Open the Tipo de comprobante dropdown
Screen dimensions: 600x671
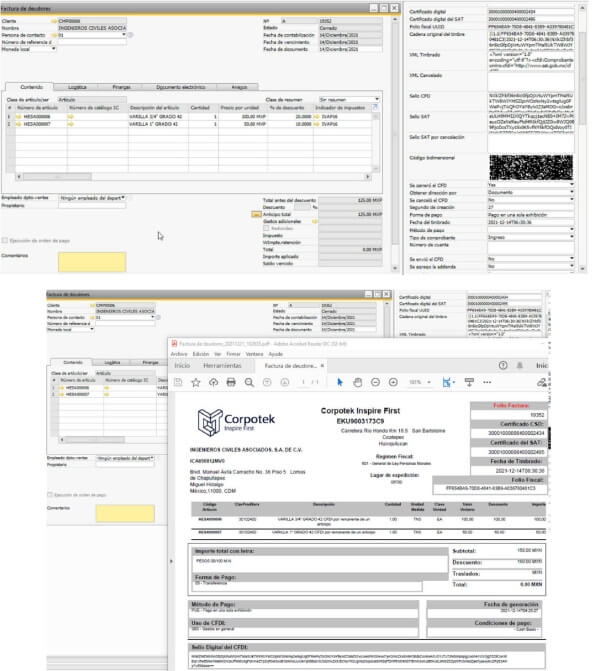click(572, 237)
